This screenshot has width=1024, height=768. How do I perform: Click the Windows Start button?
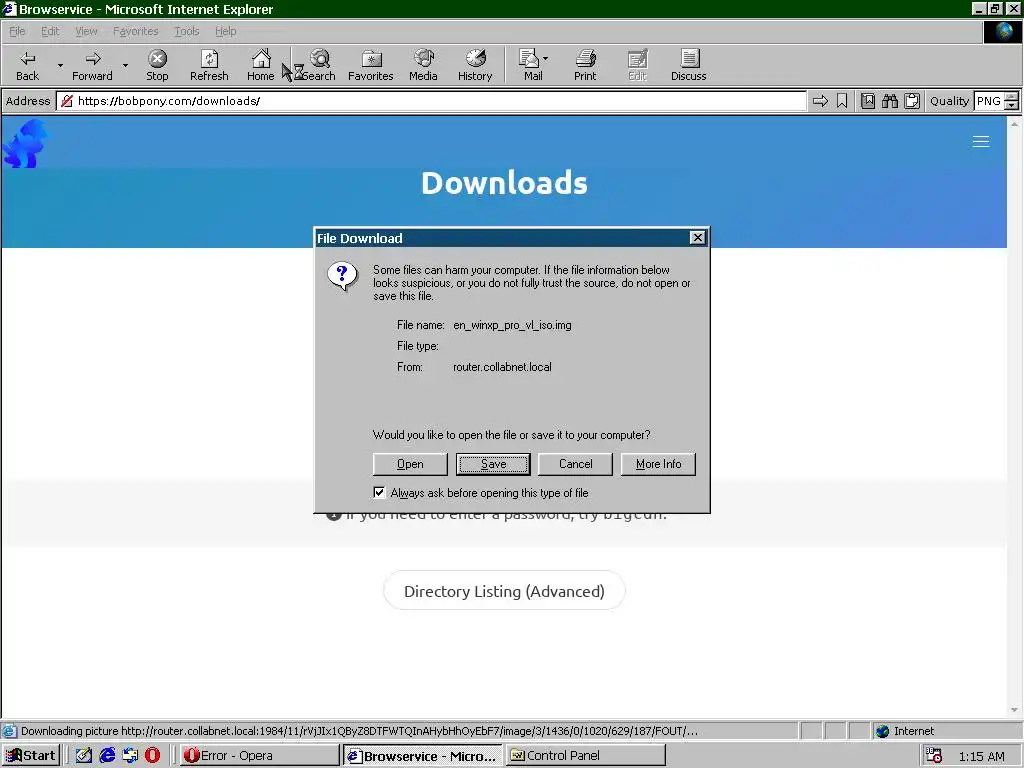pos(31,756)
